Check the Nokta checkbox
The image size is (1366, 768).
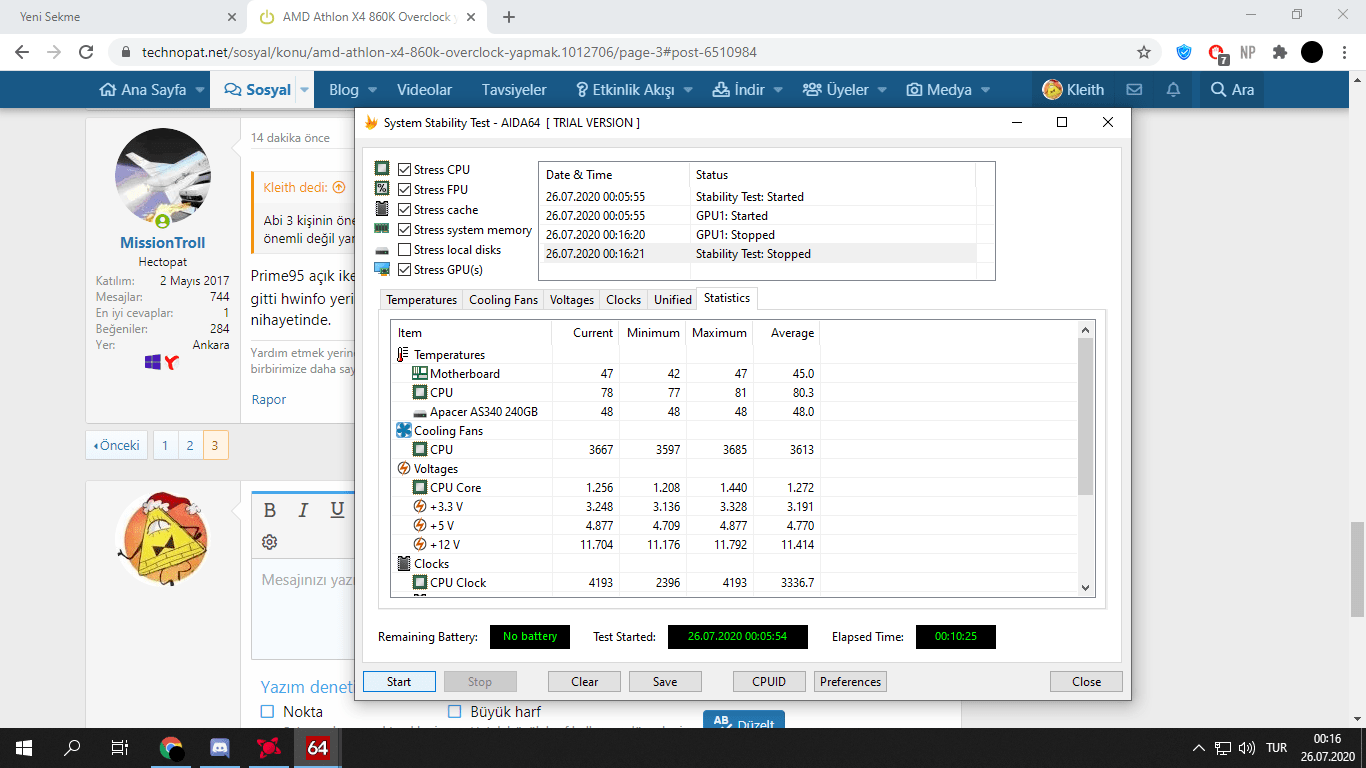click(267, 712)
